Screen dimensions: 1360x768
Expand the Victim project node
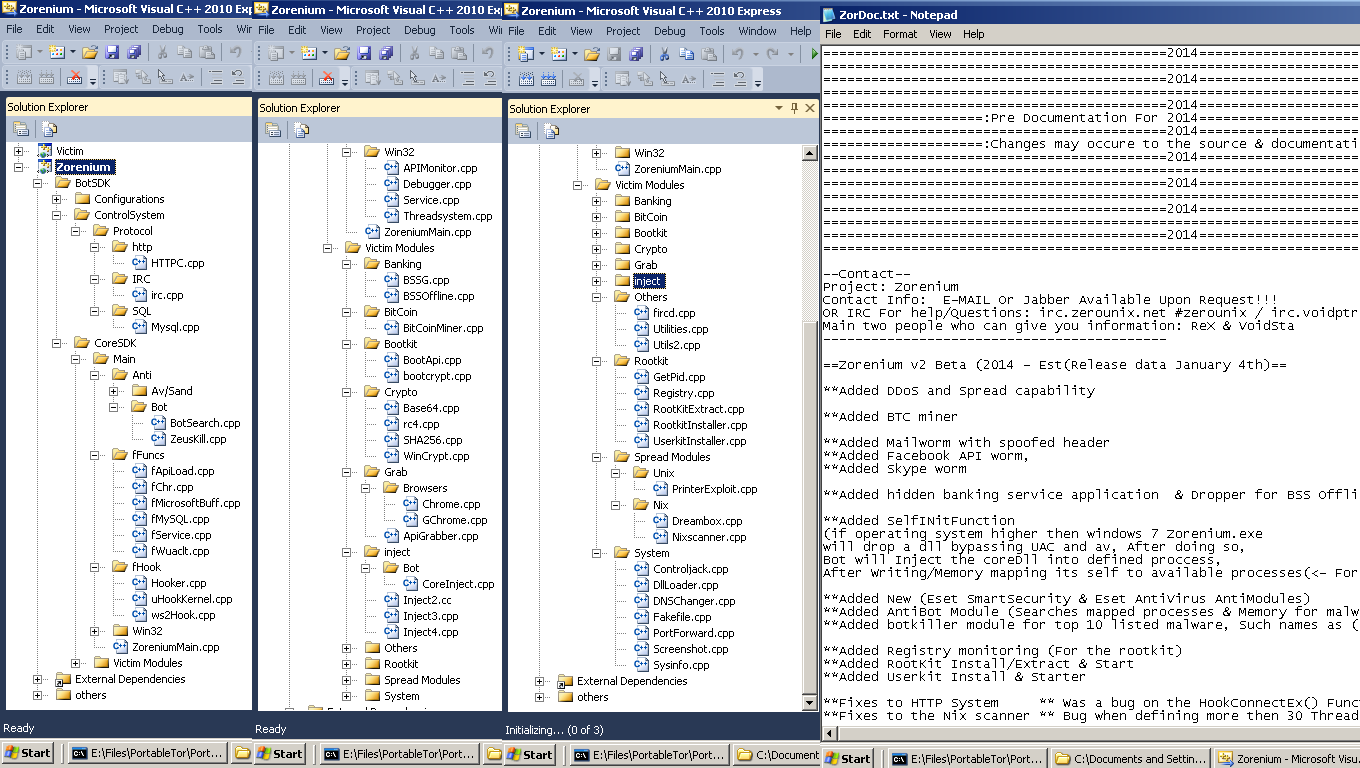(19, 151)
